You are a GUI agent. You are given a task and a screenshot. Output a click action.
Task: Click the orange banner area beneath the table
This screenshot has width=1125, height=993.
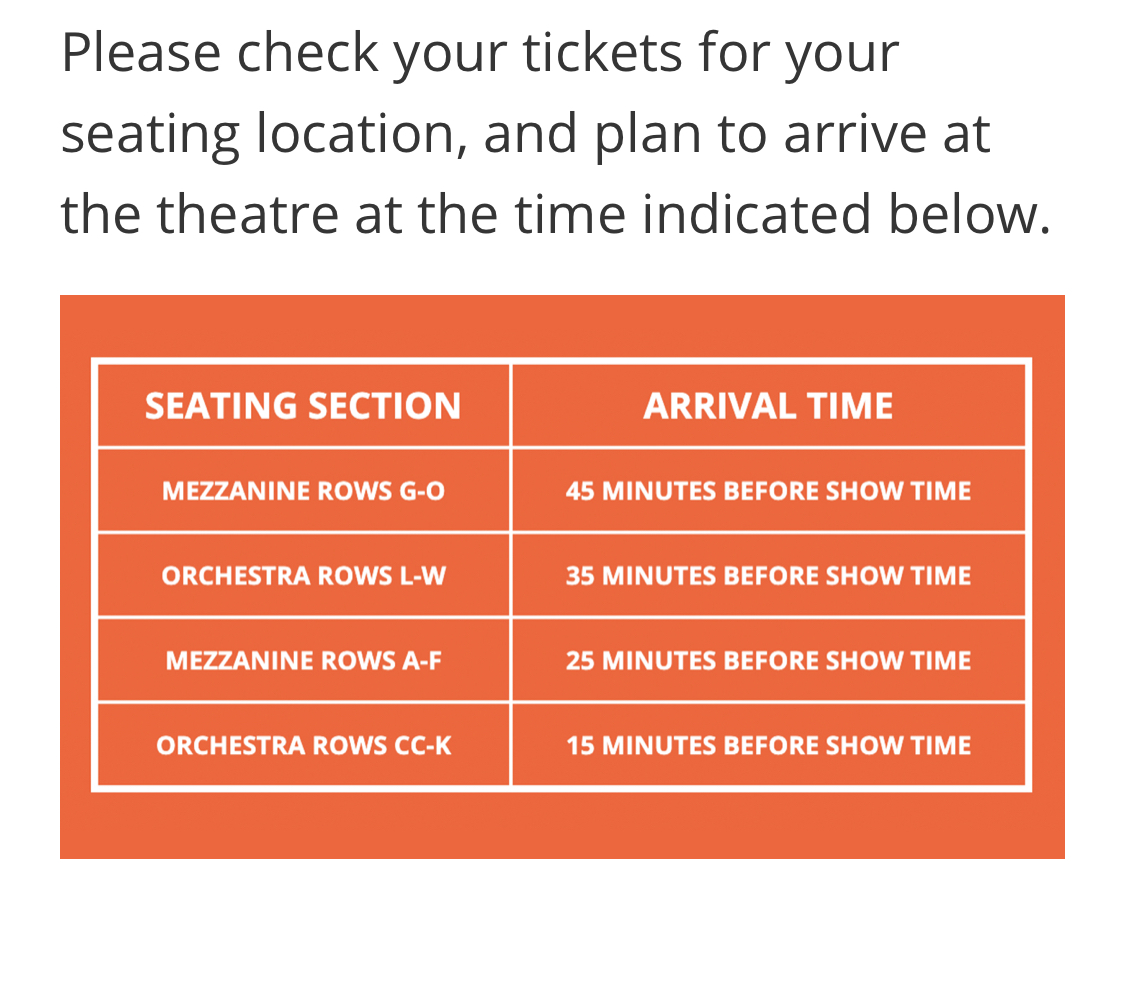562,825
